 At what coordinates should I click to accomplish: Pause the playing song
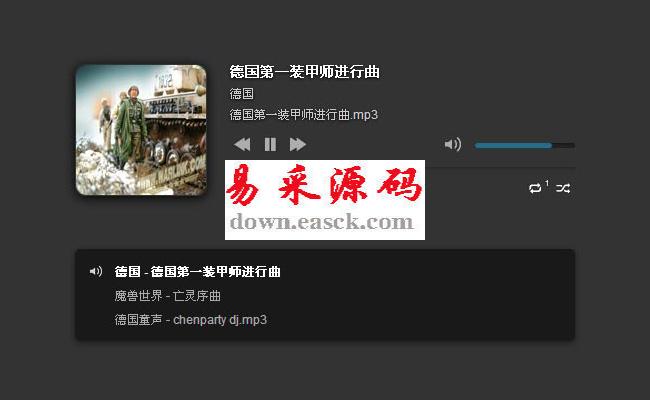point(270,145)
